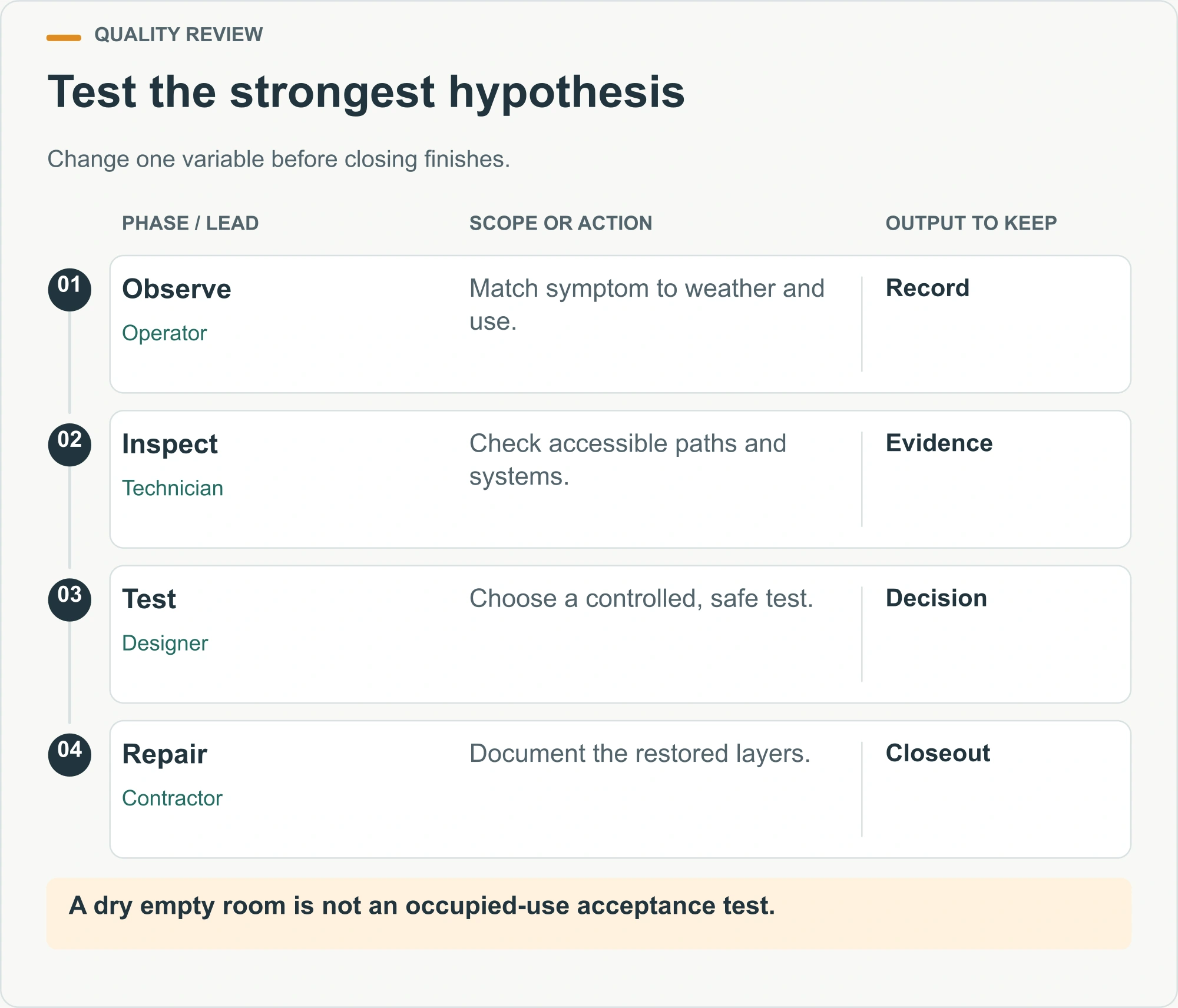
Task: Click the Operator lead label
Action: point(164,333)
